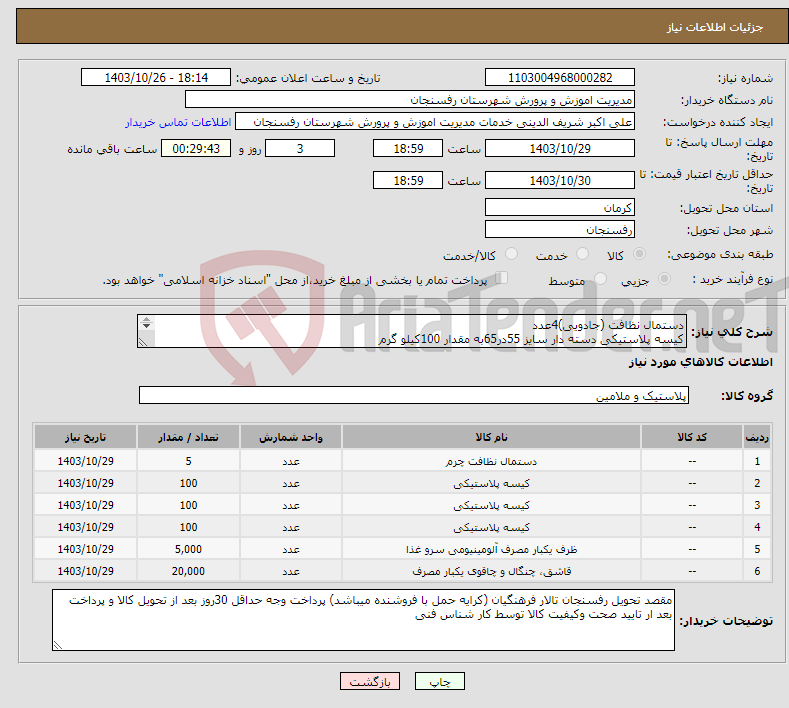
Task: Click the response deadline date 1403/10/29 field
Action: point(560,148)
